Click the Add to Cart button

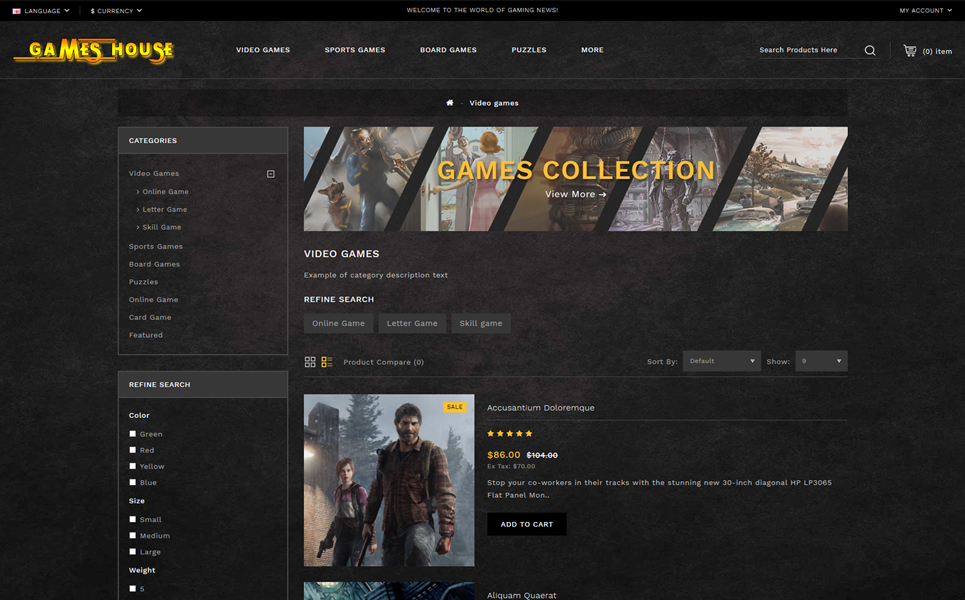coord(527,524)
